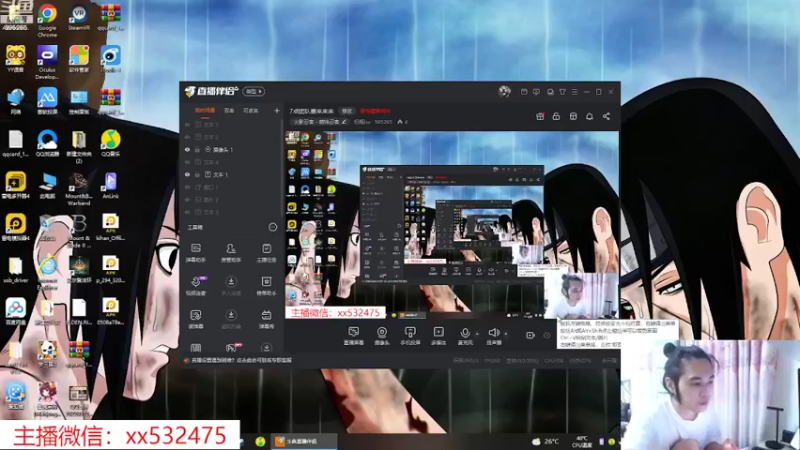
Task: Add a new scene with plus button
Action: point(277,110)
